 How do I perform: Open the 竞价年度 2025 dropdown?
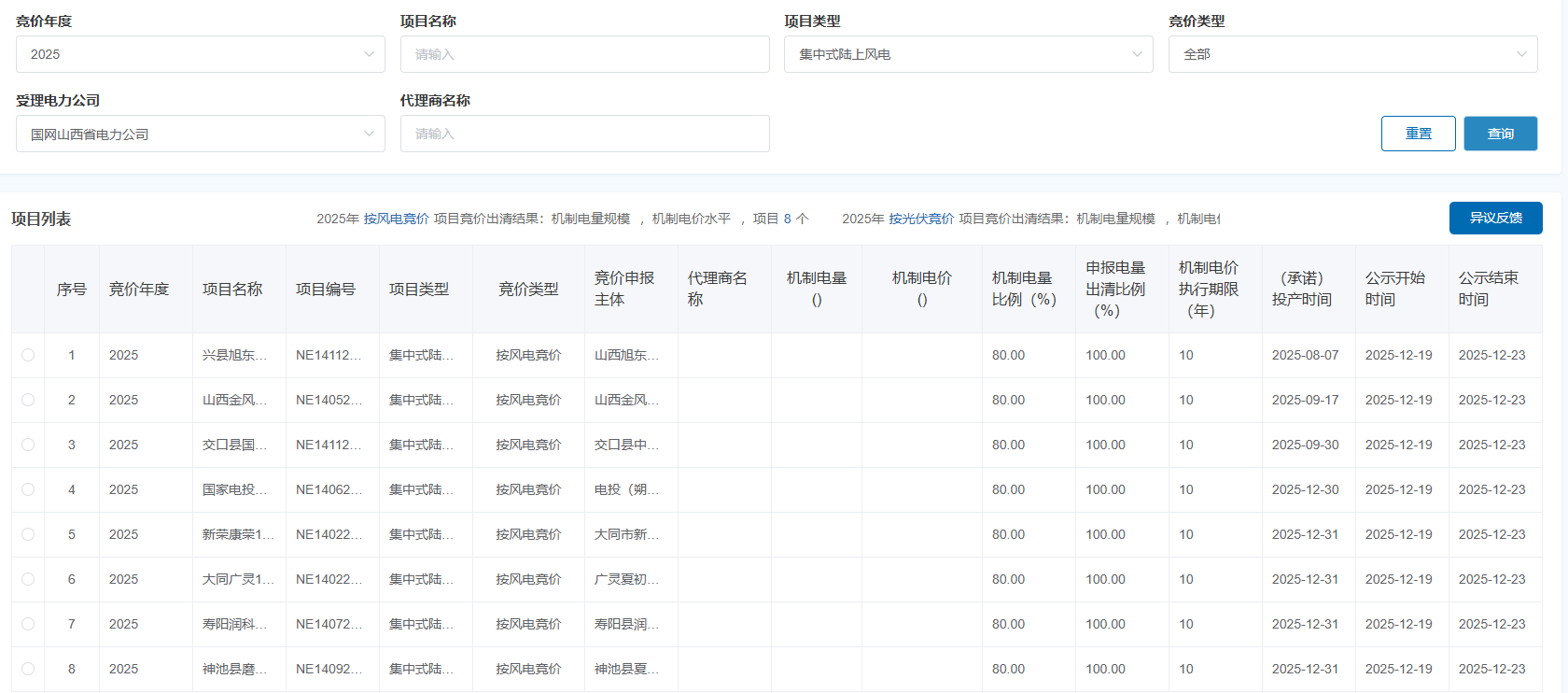200,54
